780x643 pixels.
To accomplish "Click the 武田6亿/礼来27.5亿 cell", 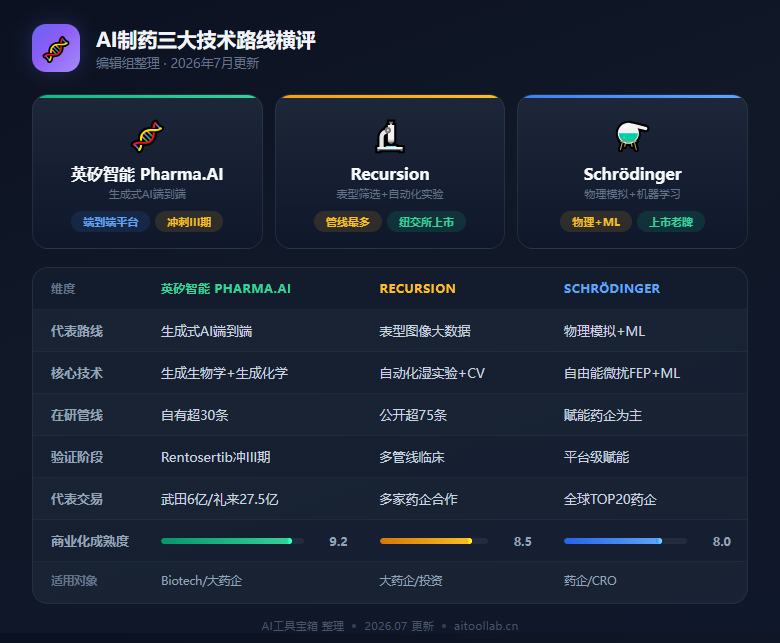I will coord(219,499).
